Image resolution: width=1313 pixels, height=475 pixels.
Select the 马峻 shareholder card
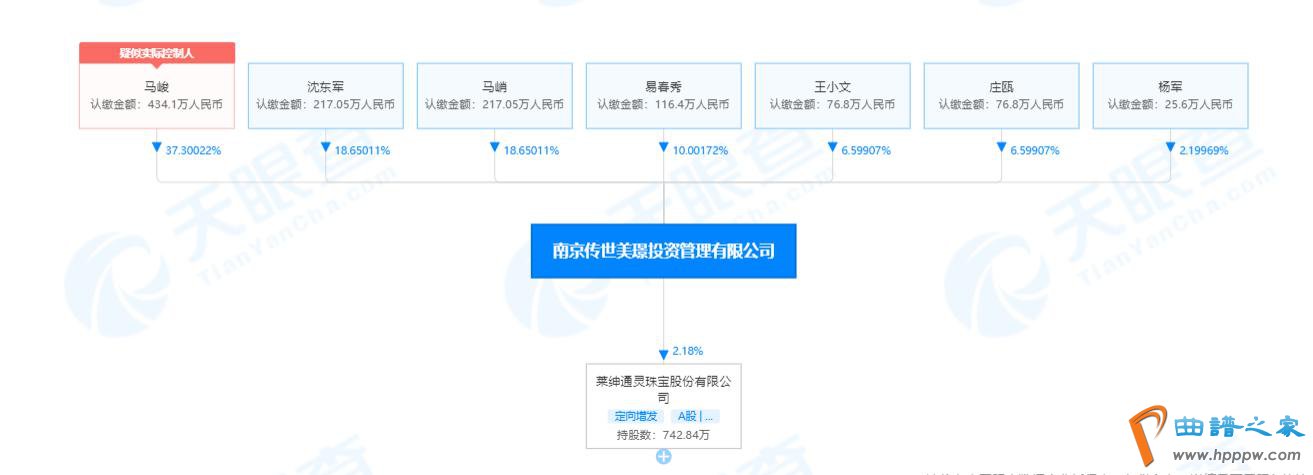157,96
